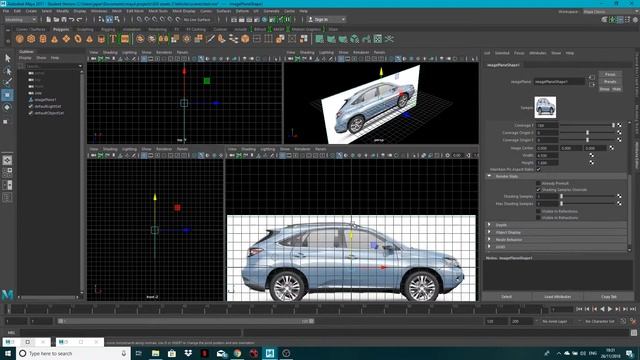Enable the Already Premult checkbox
The image size is (640, 360).
point(538,183)
